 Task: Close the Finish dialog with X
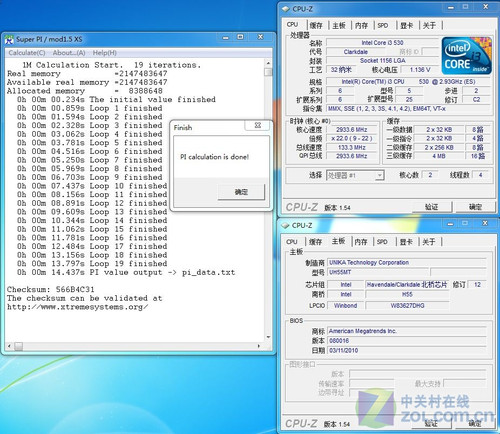pyautogui.click(x=257, y=125)
